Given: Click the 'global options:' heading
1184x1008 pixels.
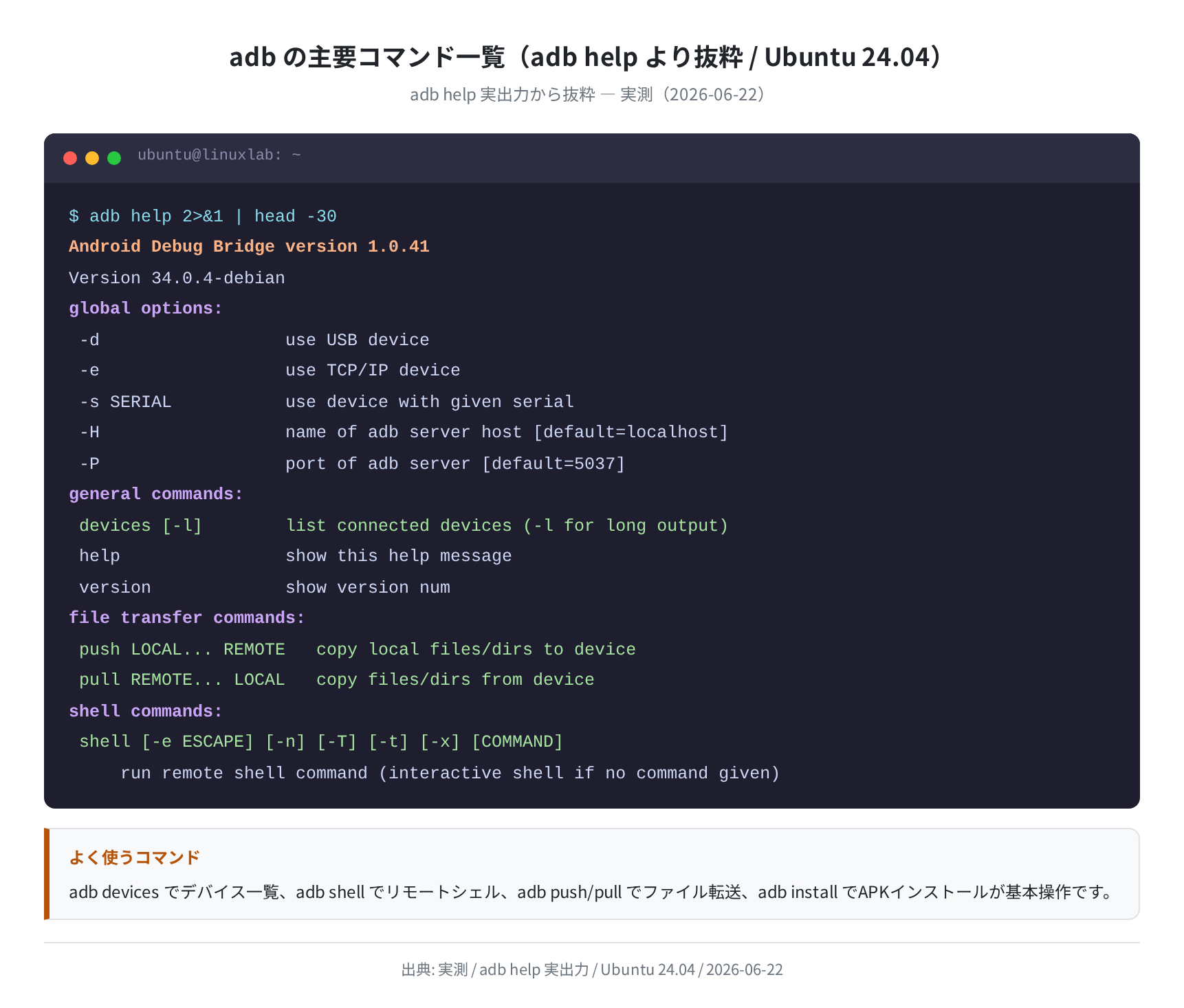Looking at the screenshot, I should coord(146,309).
